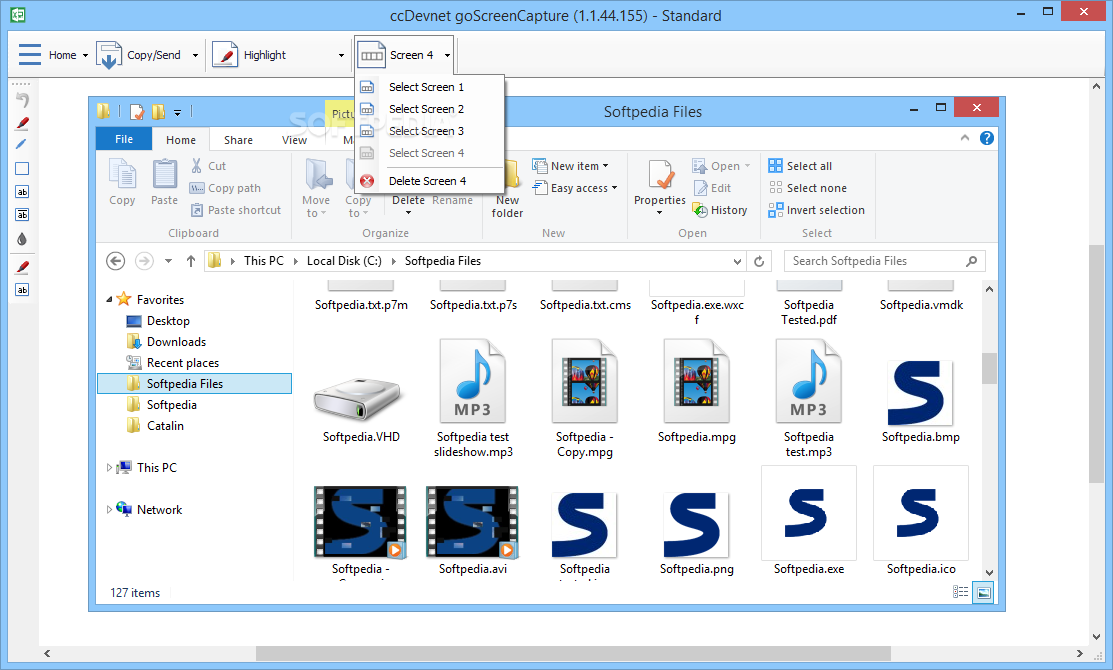Switch to the Share ribbon tab
This screenshot has width=1113, height=670.
pos(238,140)
